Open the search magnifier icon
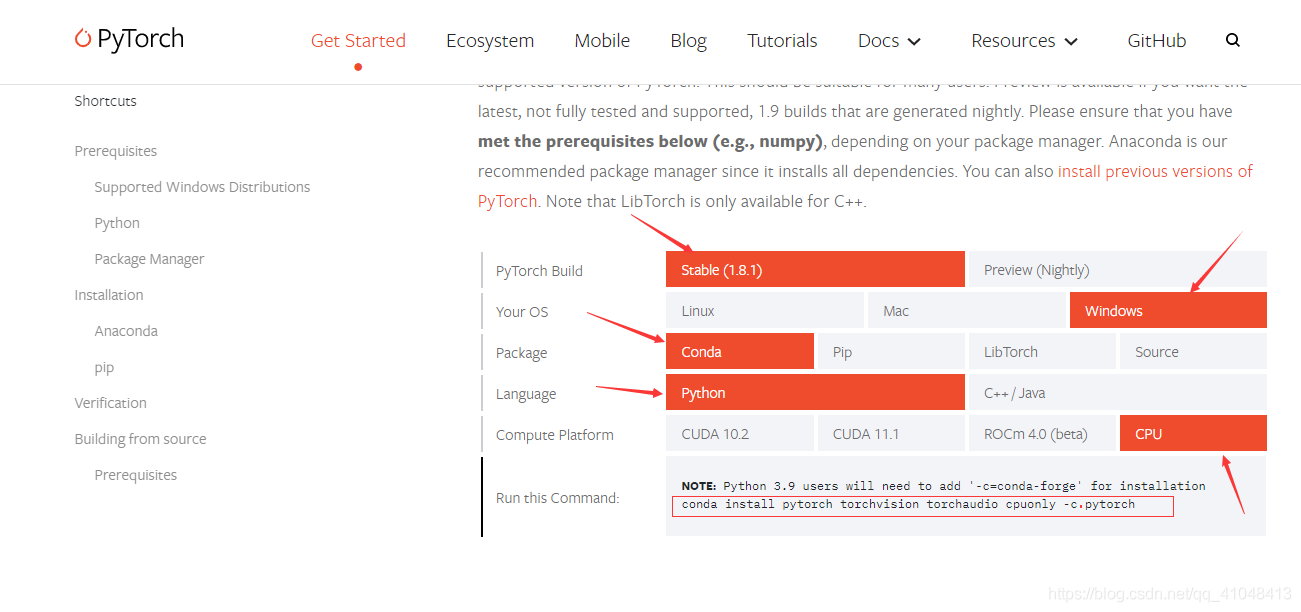The height and width of the screenshot is (612, 1301). point(1232,41)
